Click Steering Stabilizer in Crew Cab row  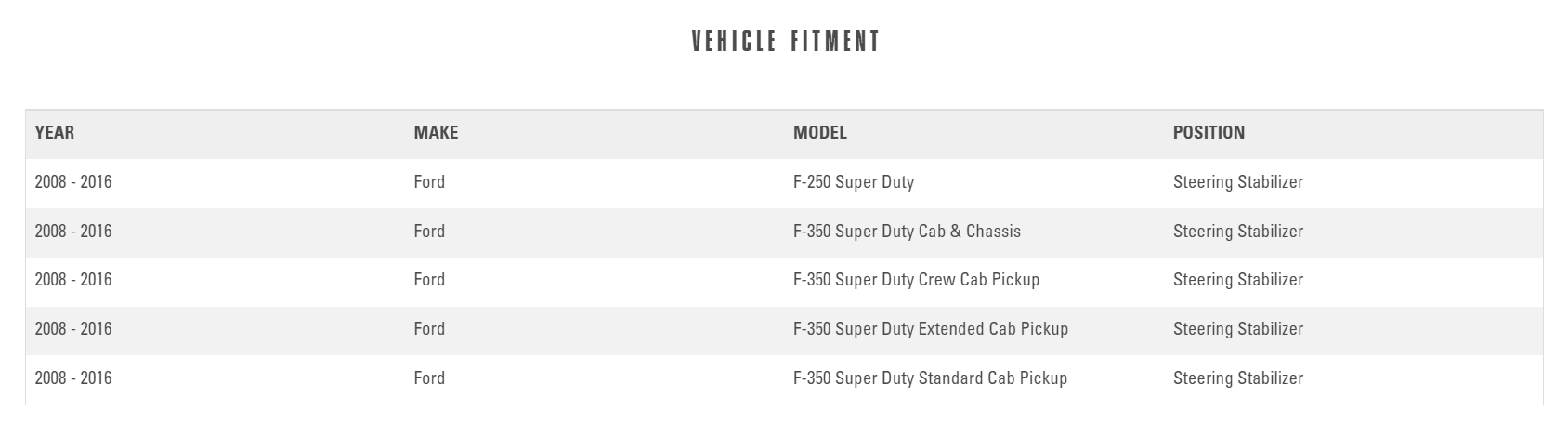(x=1237, y=280)
